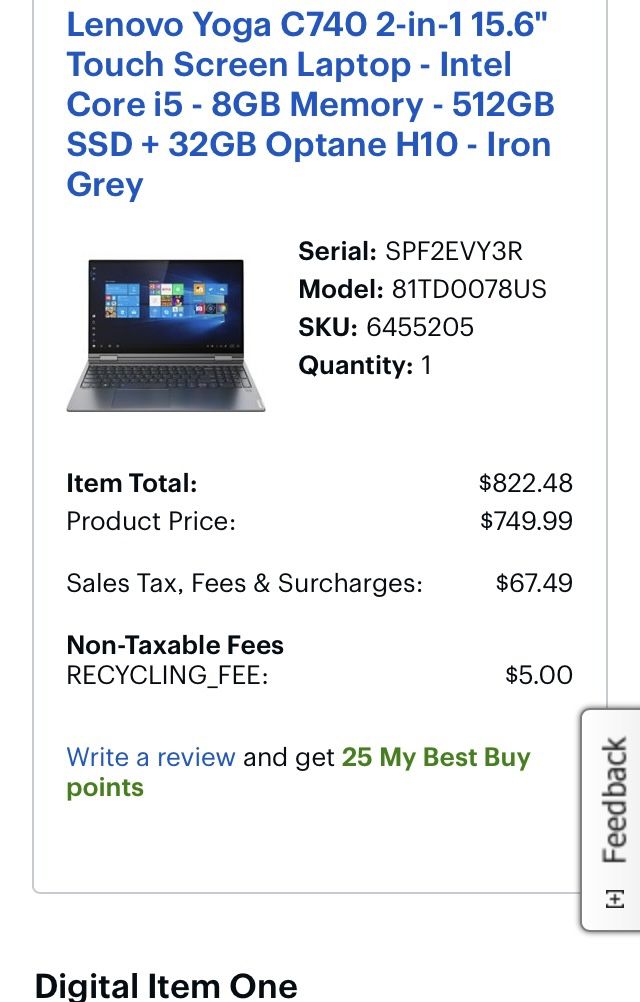
Task: Select the serial number SPF2EVY3R text
Action: (453, 251)
